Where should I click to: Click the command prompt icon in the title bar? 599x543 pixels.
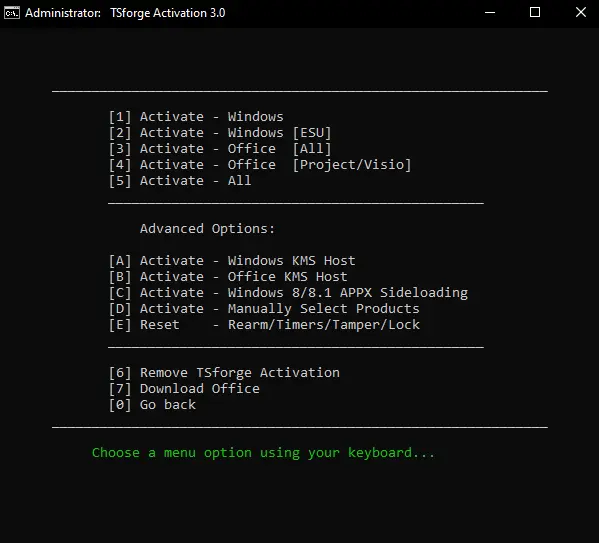(11, 13)
